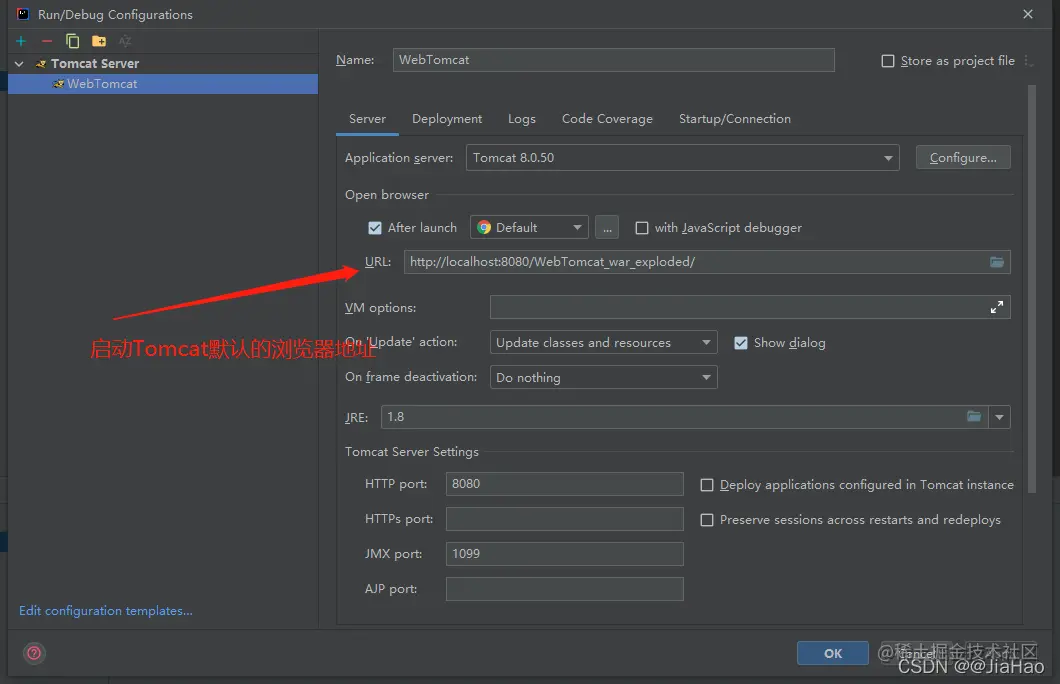Select WebTomcat configuration in the tree
The image size is (1060, 684).
pyautogui.click(x=162, y=84)
